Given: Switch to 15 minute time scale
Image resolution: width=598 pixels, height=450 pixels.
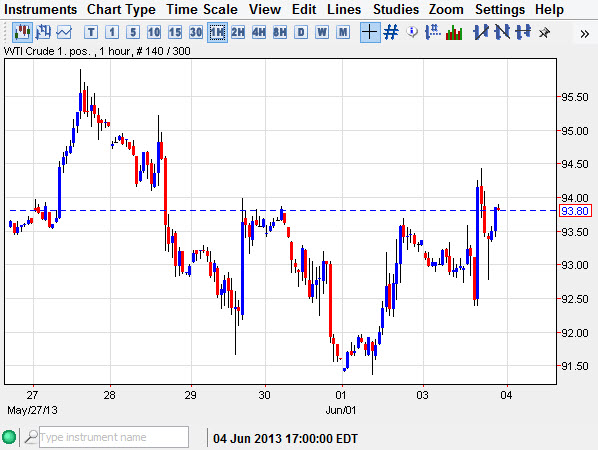Looking at the screenshot, I should pos(175,32).
